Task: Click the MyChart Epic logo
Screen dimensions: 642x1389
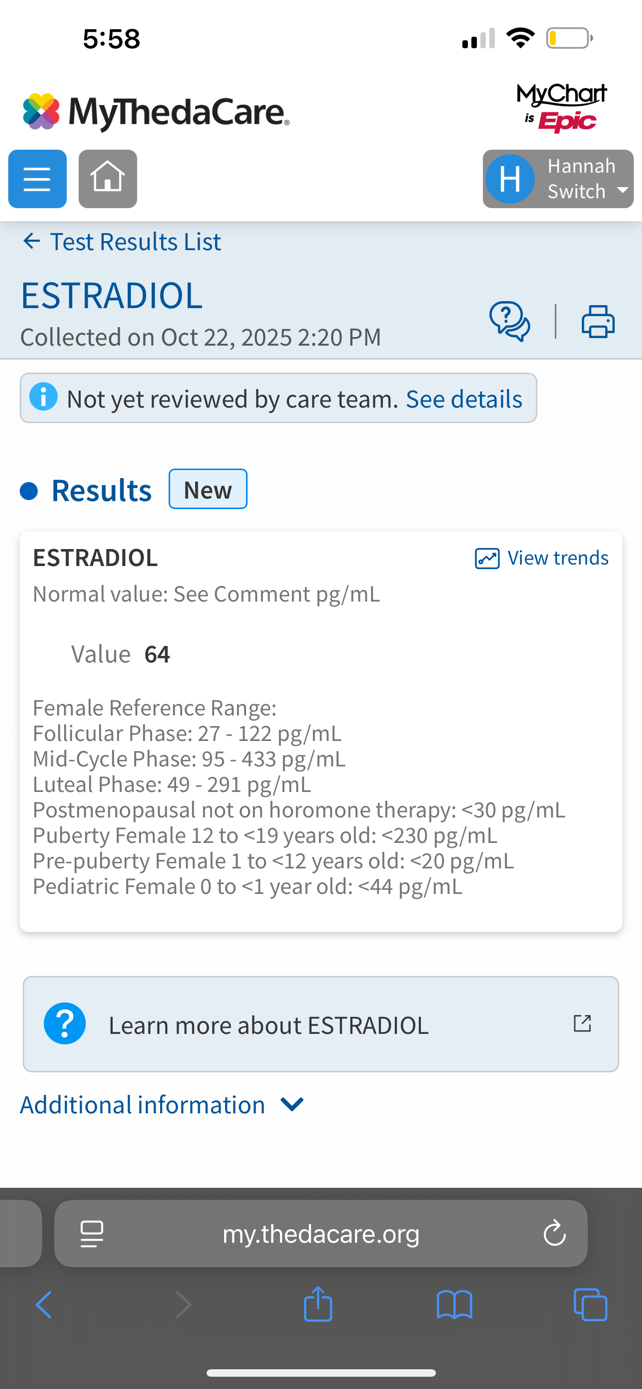Action: point(561,108)
